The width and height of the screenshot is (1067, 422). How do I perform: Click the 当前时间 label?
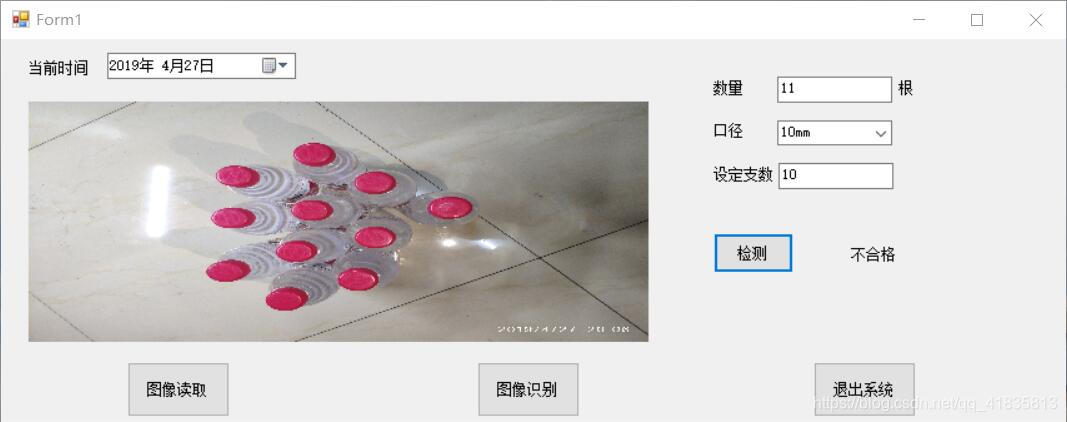59,68
